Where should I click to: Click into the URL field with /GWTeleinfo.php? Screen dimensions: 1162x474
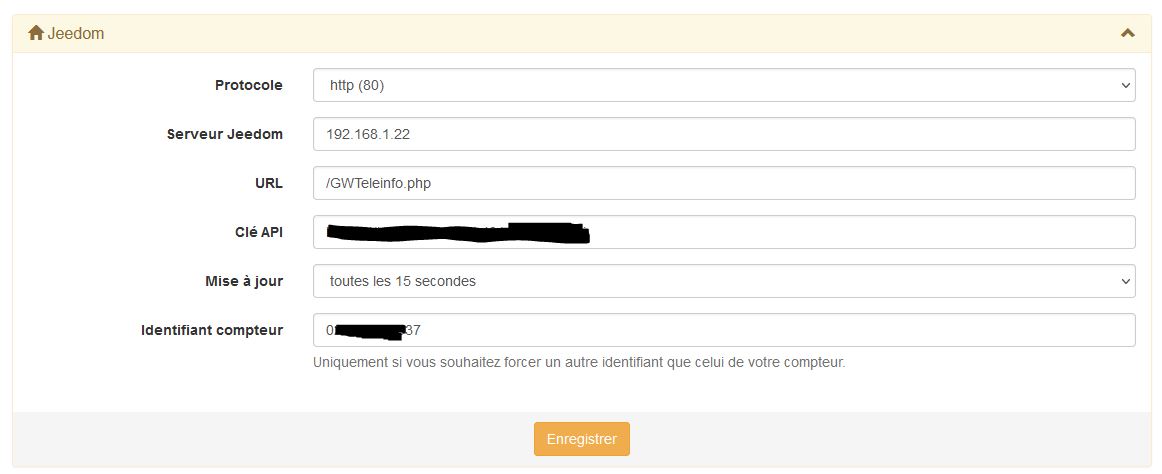[724, 183]
